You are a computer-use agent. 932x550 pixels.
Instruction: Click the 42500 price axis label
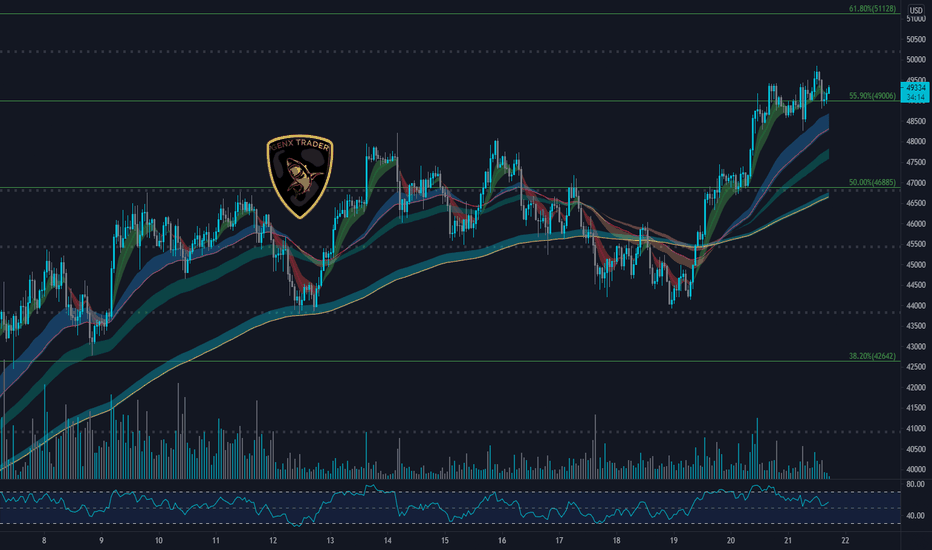916,367
